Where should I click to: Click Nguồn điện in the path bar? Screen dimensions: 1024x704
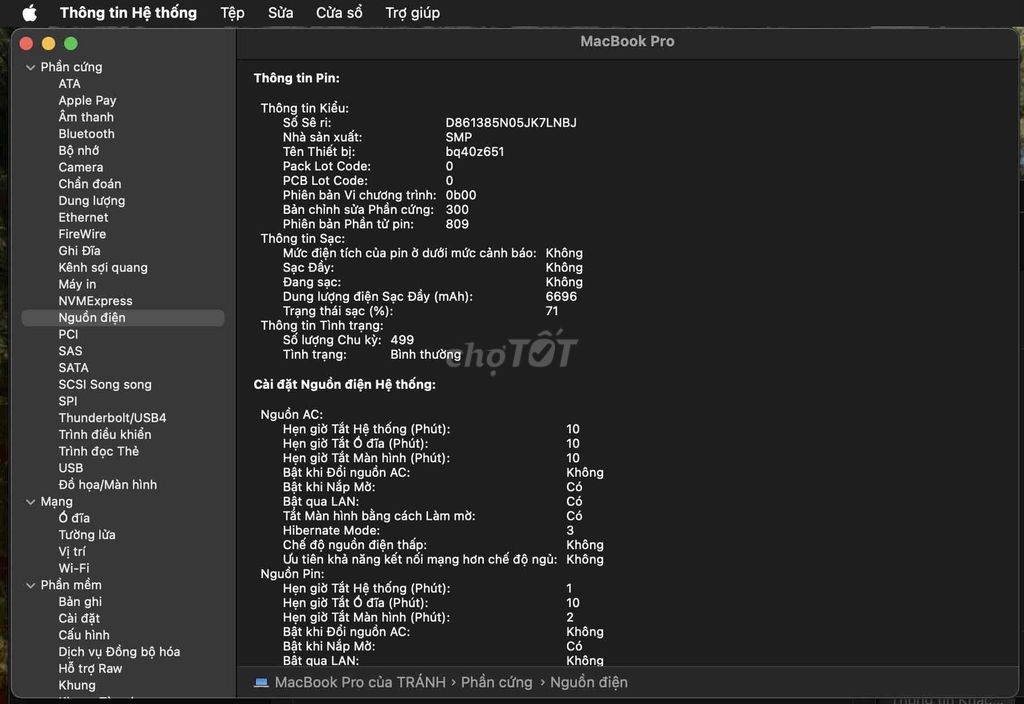coord(588,682)
